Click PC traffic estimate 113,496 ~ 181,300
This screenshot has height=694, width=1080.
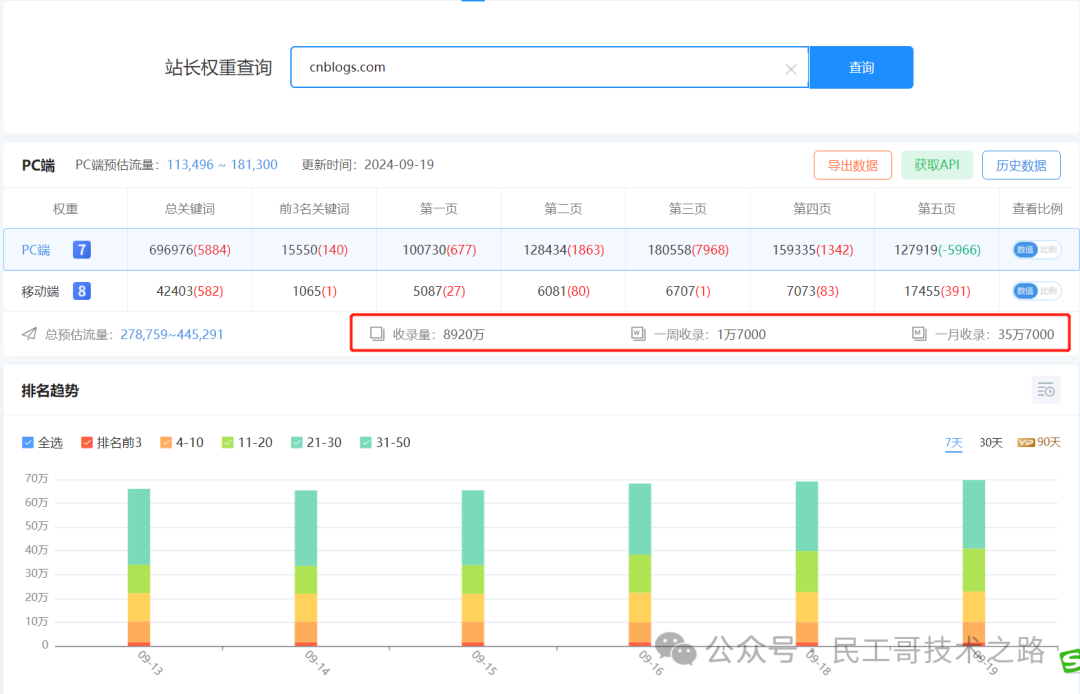222,165
